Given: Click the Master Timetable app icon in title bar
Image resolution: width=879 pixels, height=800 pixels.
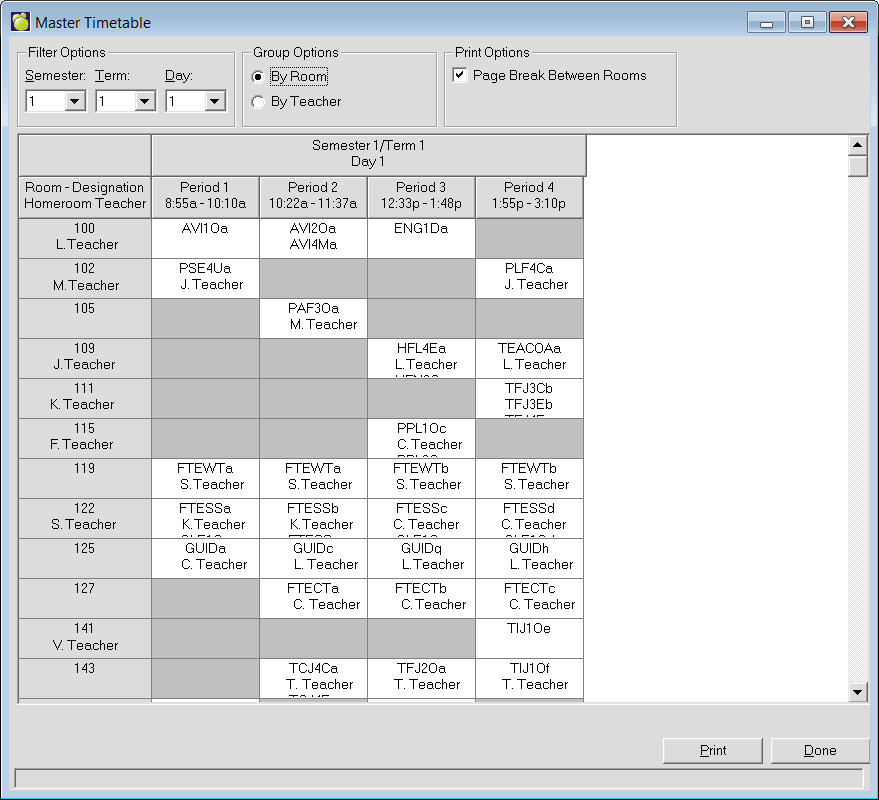Looking at the screenshot, I should (x=20, y=22).
